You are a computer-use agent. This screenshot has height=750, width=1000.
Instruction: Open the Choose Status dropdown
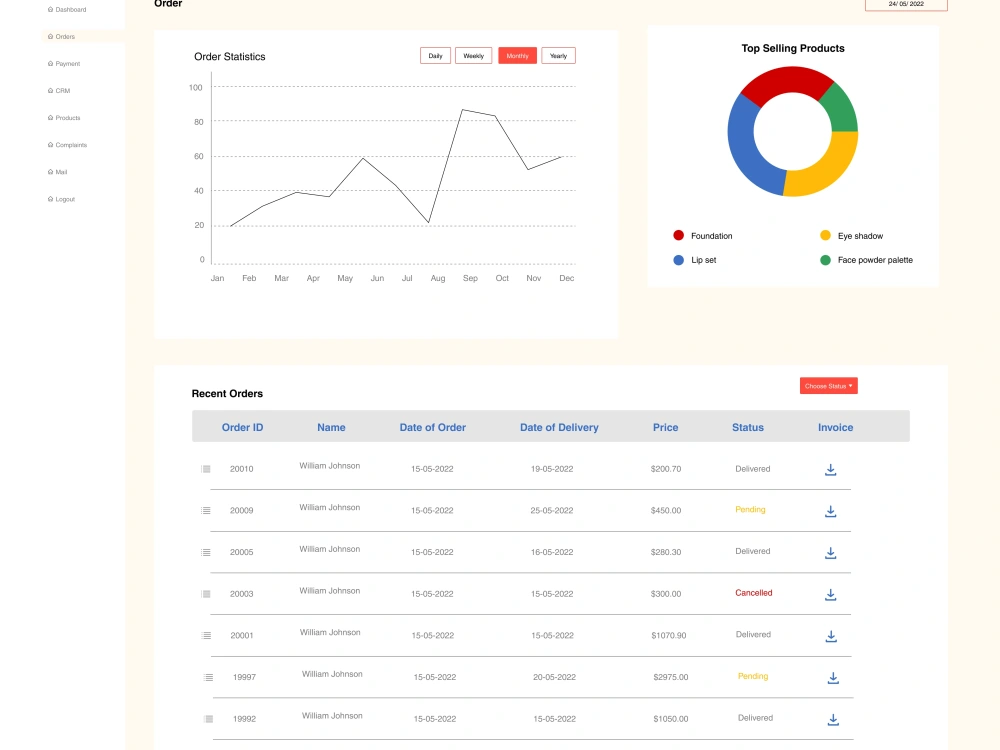pos(828,386)
